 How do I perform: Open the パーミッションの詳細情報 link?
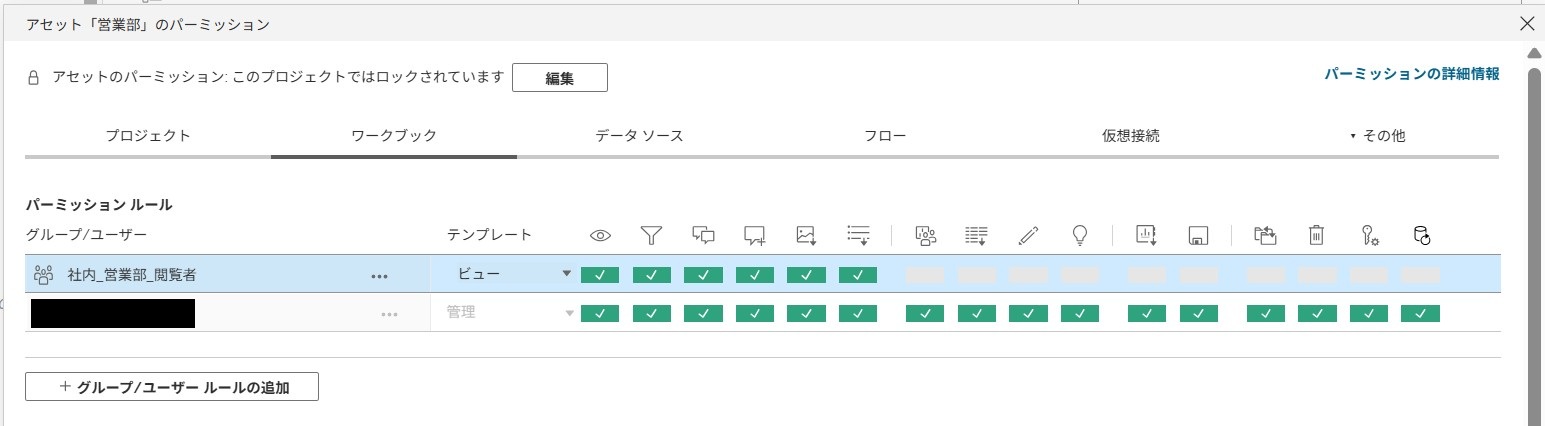click(x=1411, y=74)
